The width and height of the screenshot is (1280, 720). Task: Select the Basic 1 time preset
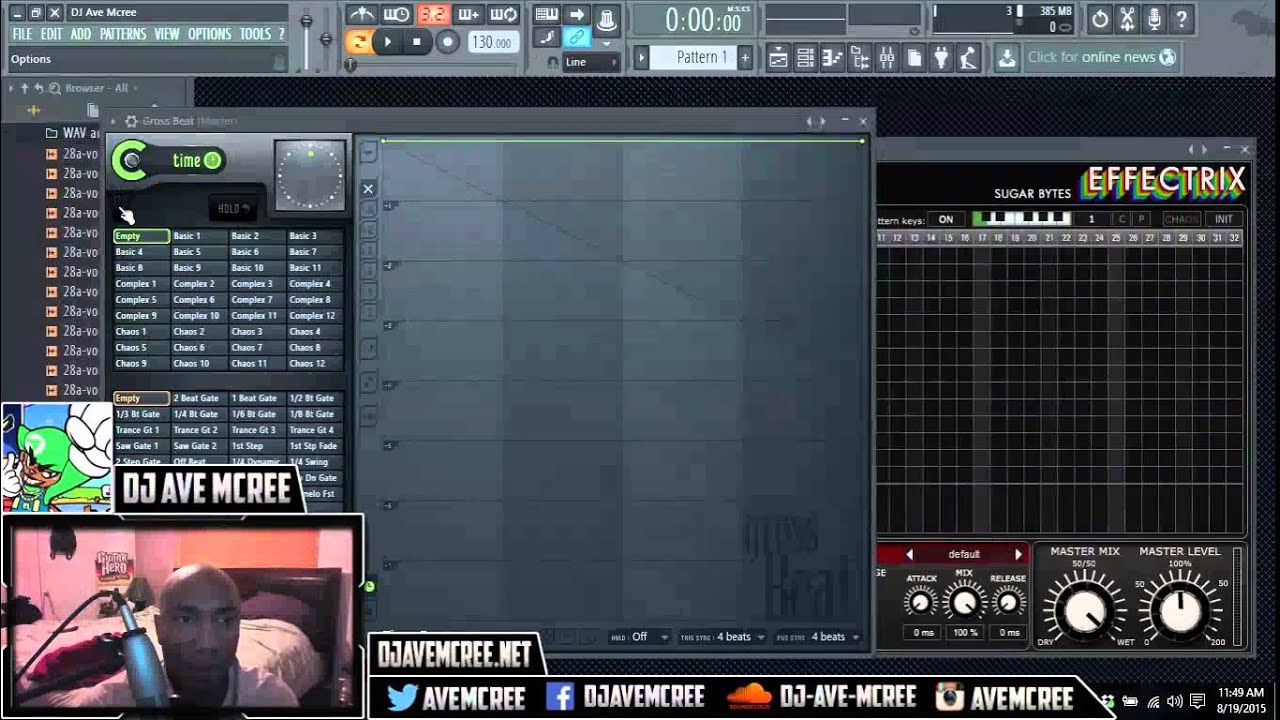199,236
